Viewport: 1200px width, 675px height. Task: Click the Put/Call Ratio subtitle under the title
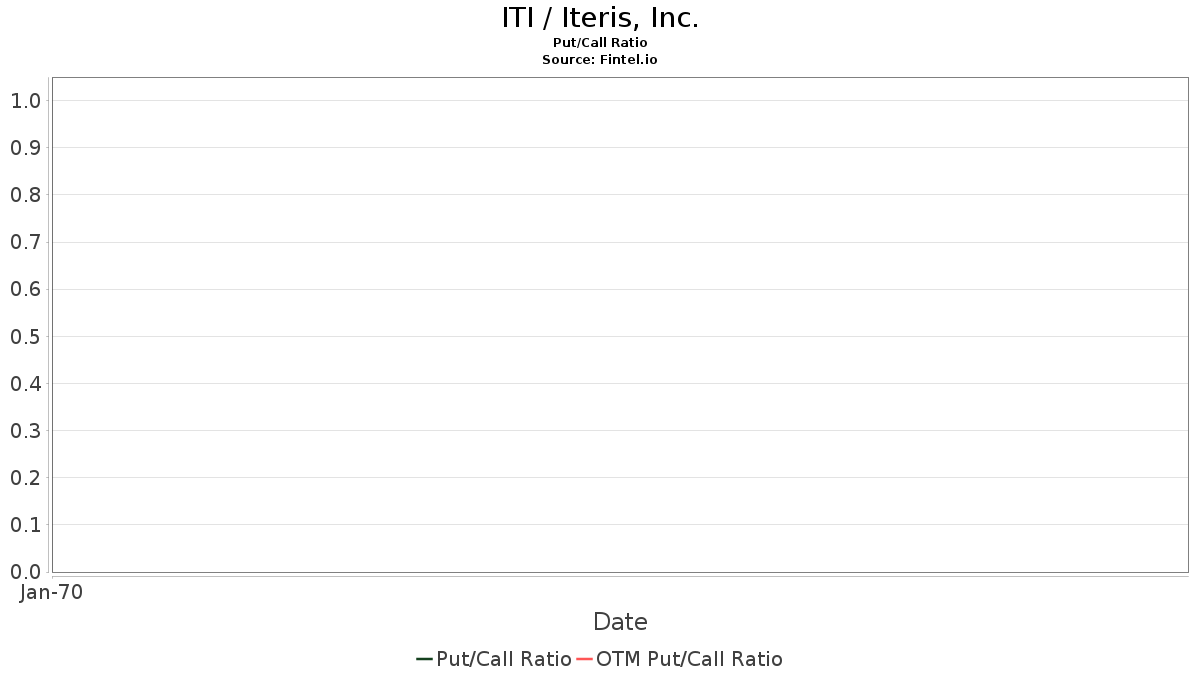(x=600, y=43)
